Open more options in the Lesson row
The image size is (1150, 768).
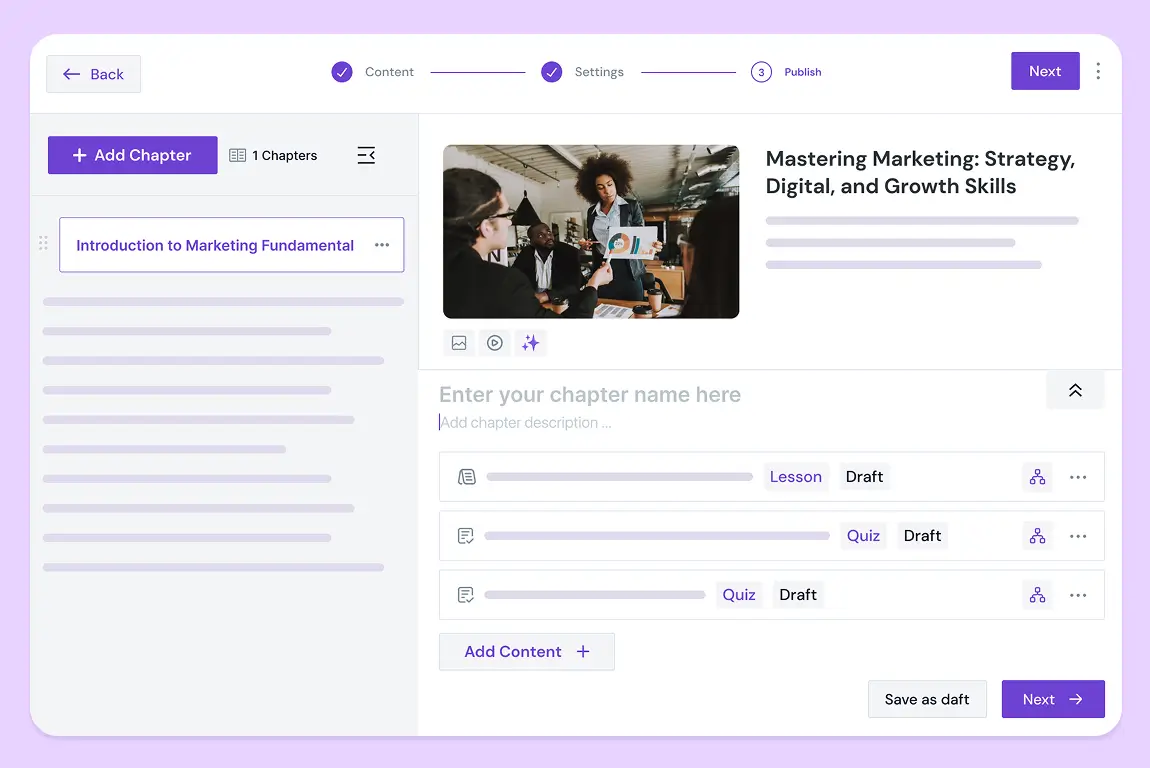pyautogui.click(x=1078, y=478)
